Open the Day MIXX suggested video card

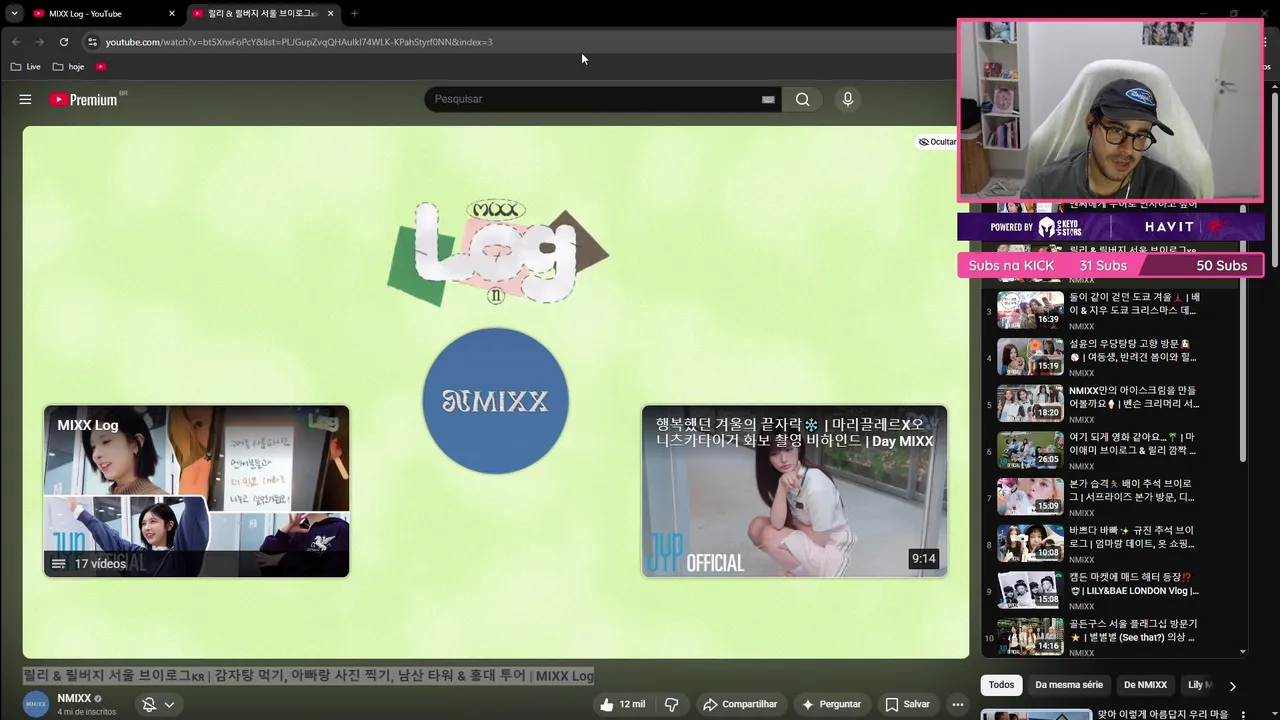coord(794,491)
